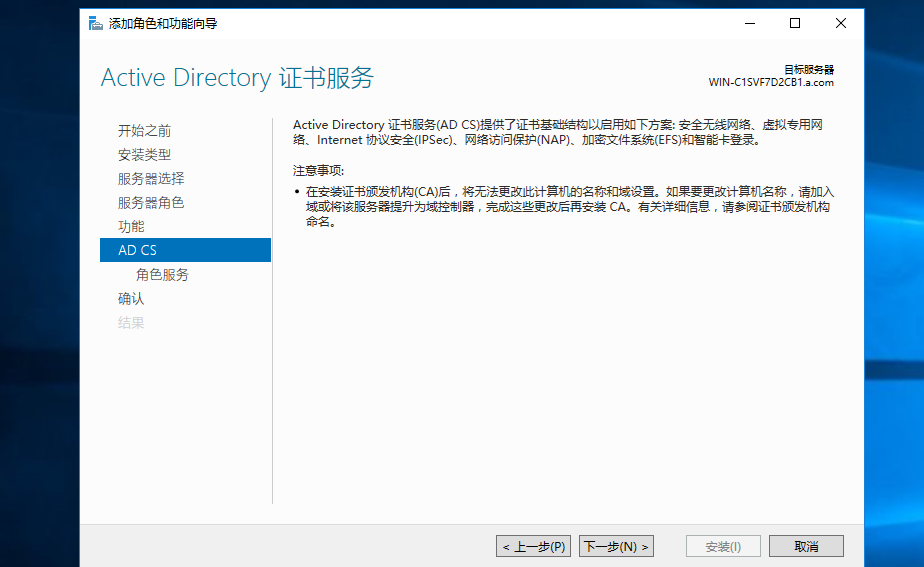Viewport: 924px width, 567px height.
Task: Click the 目标服务器 label
Action: click(808, 70)
